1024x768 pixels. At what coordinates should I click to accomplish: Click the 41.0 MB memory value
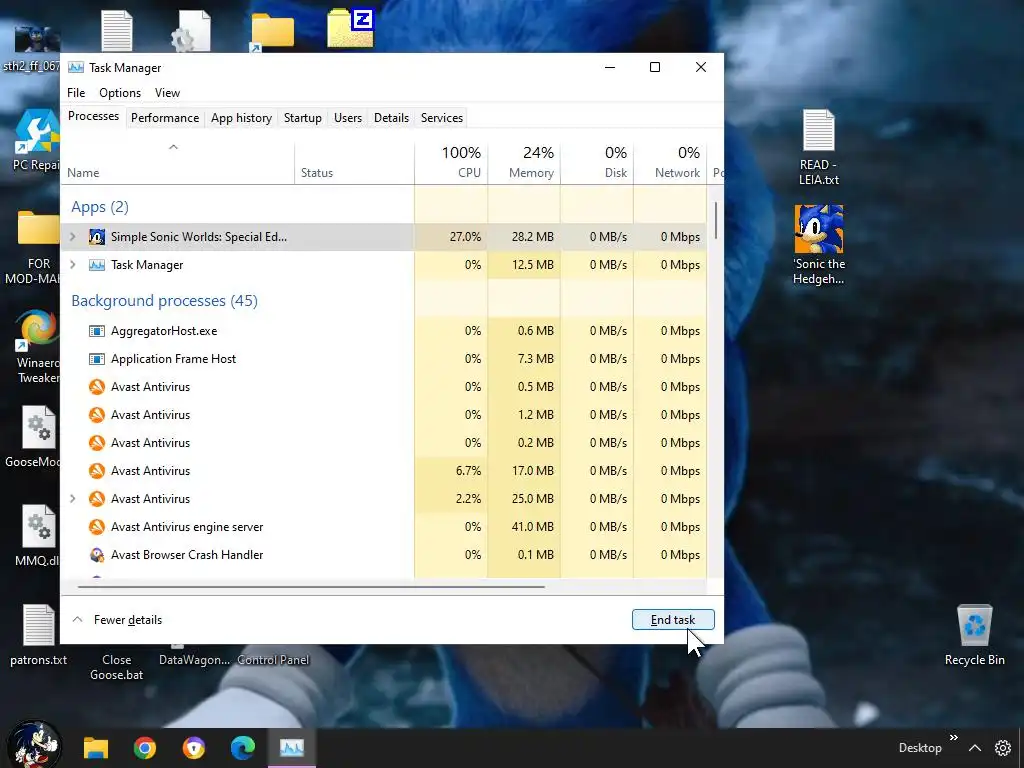tap(532, 526)
